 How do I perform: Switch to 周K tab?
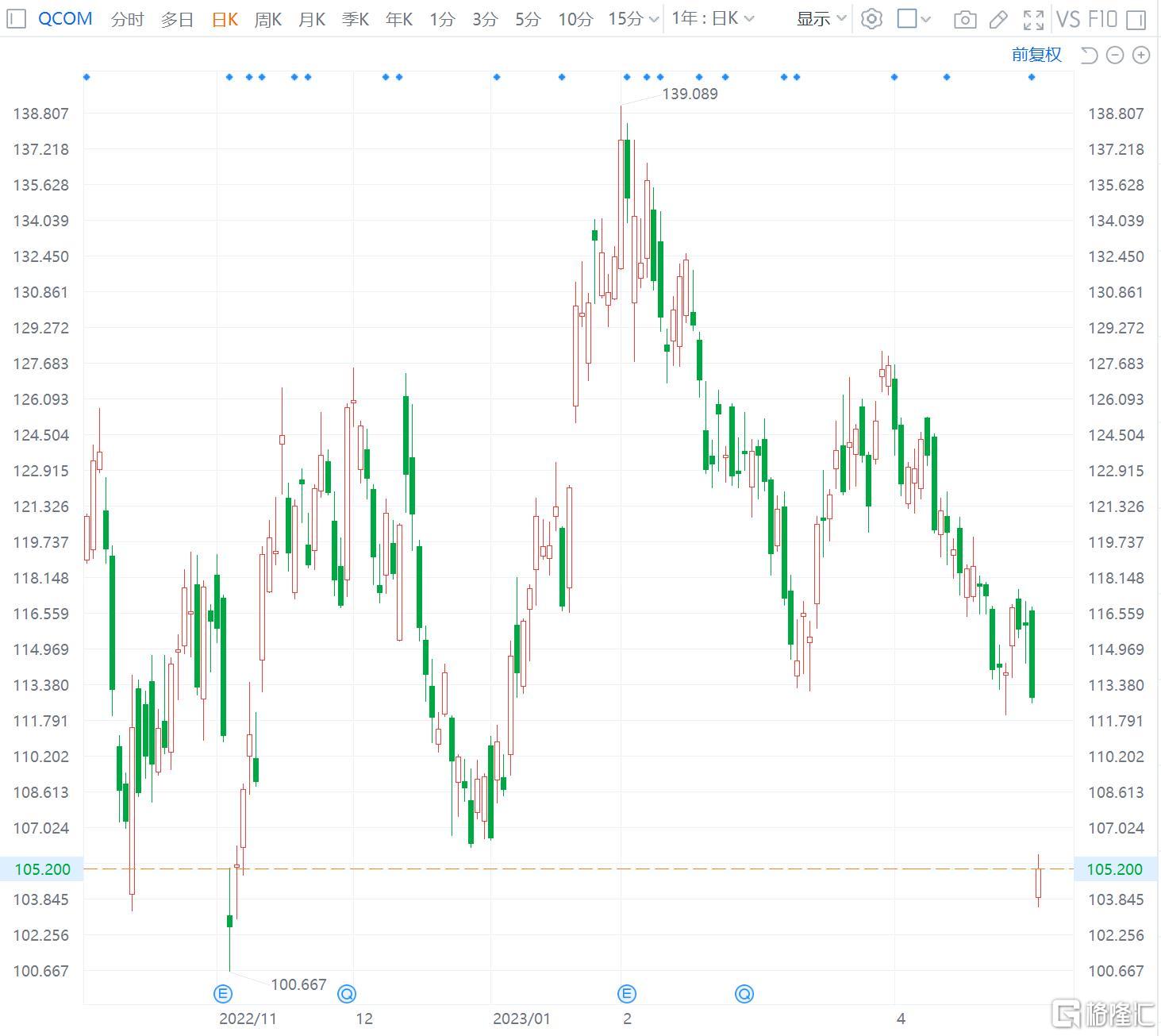point(267,19)
